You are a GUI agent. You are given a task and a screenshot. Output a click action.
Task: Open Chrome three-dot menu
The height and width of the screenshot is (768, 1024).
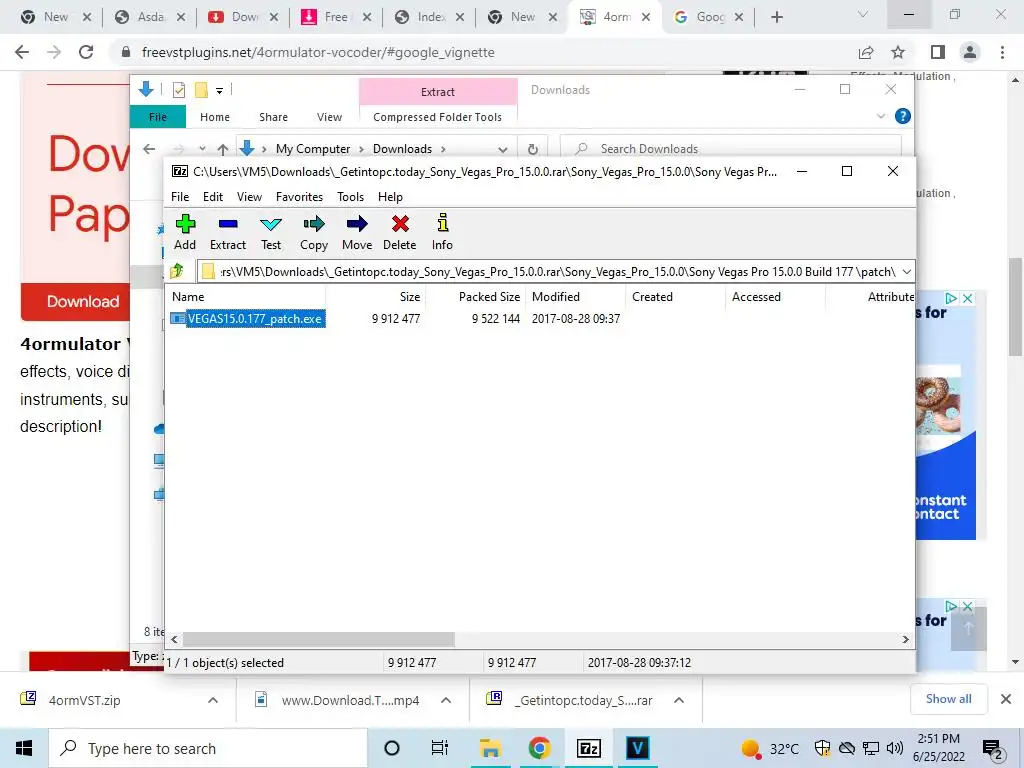point(1002,52)
